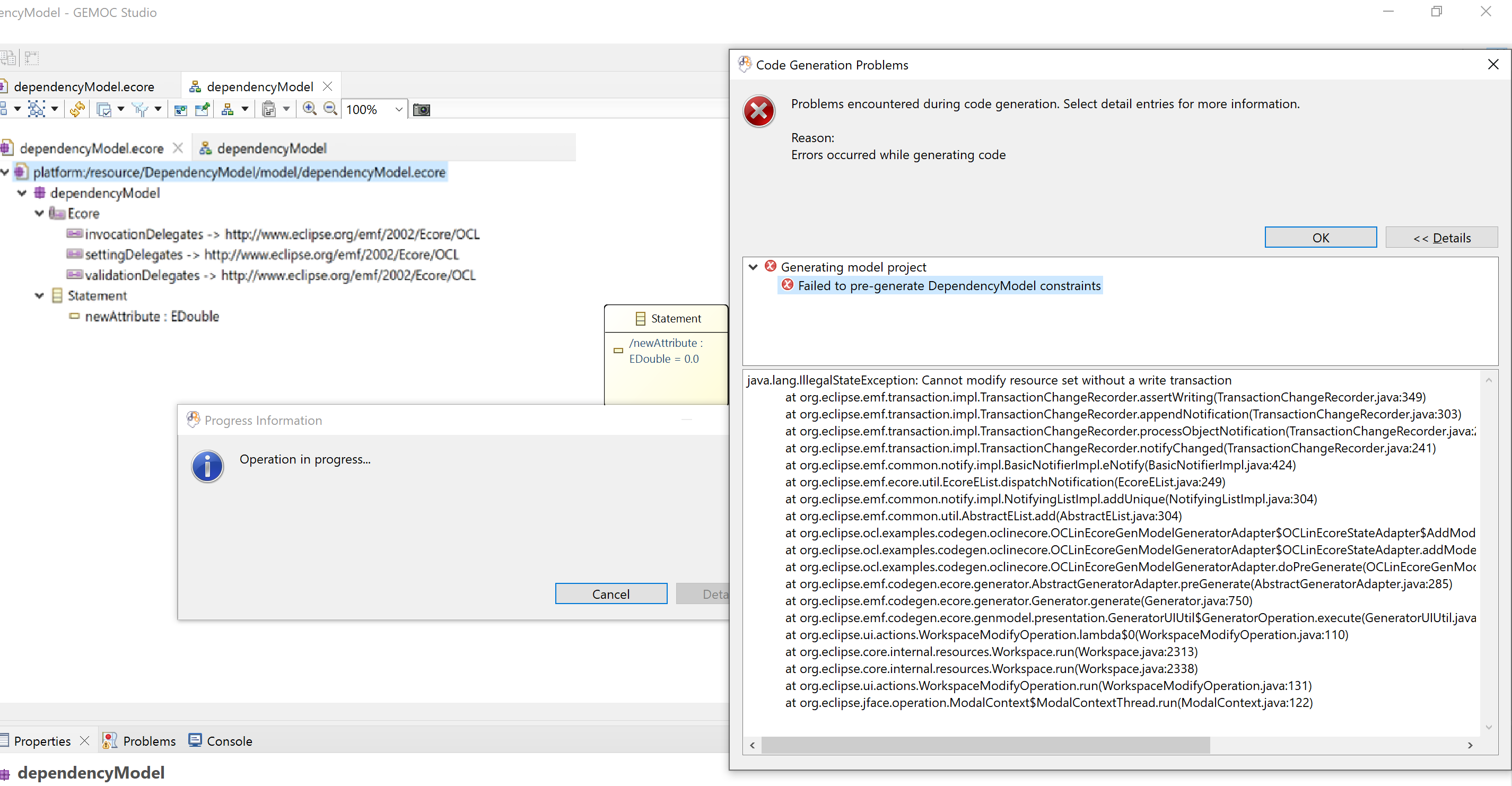Open the Arrange All dropdown arrow
Image resolution: width=1512 pixels, height=786 pixels.
(55, 109)
